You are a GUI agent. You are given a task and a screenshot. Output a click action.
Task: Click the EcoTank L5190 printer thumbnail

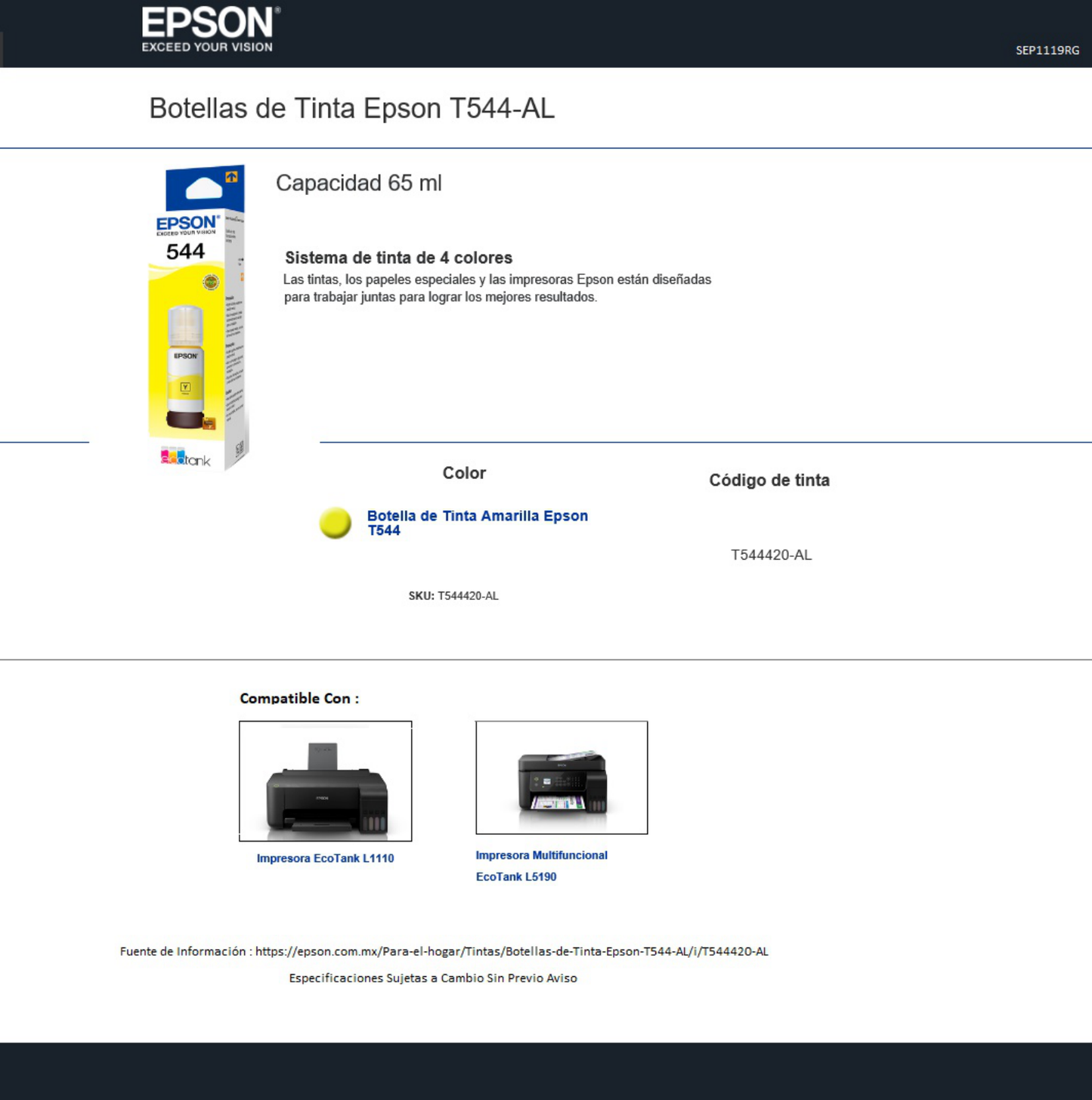pos(561,777)
